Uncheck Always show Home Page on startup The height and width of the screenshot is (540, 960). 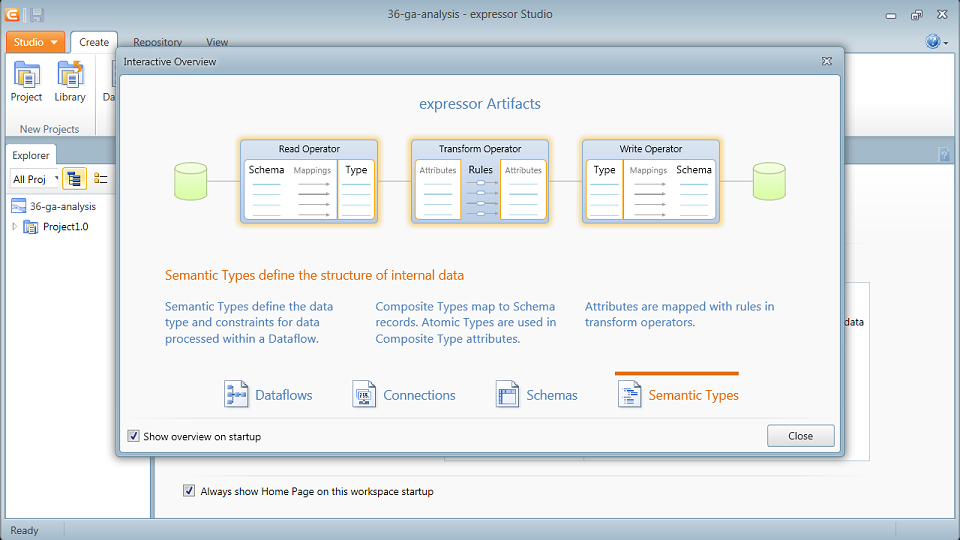pos(189,490)
